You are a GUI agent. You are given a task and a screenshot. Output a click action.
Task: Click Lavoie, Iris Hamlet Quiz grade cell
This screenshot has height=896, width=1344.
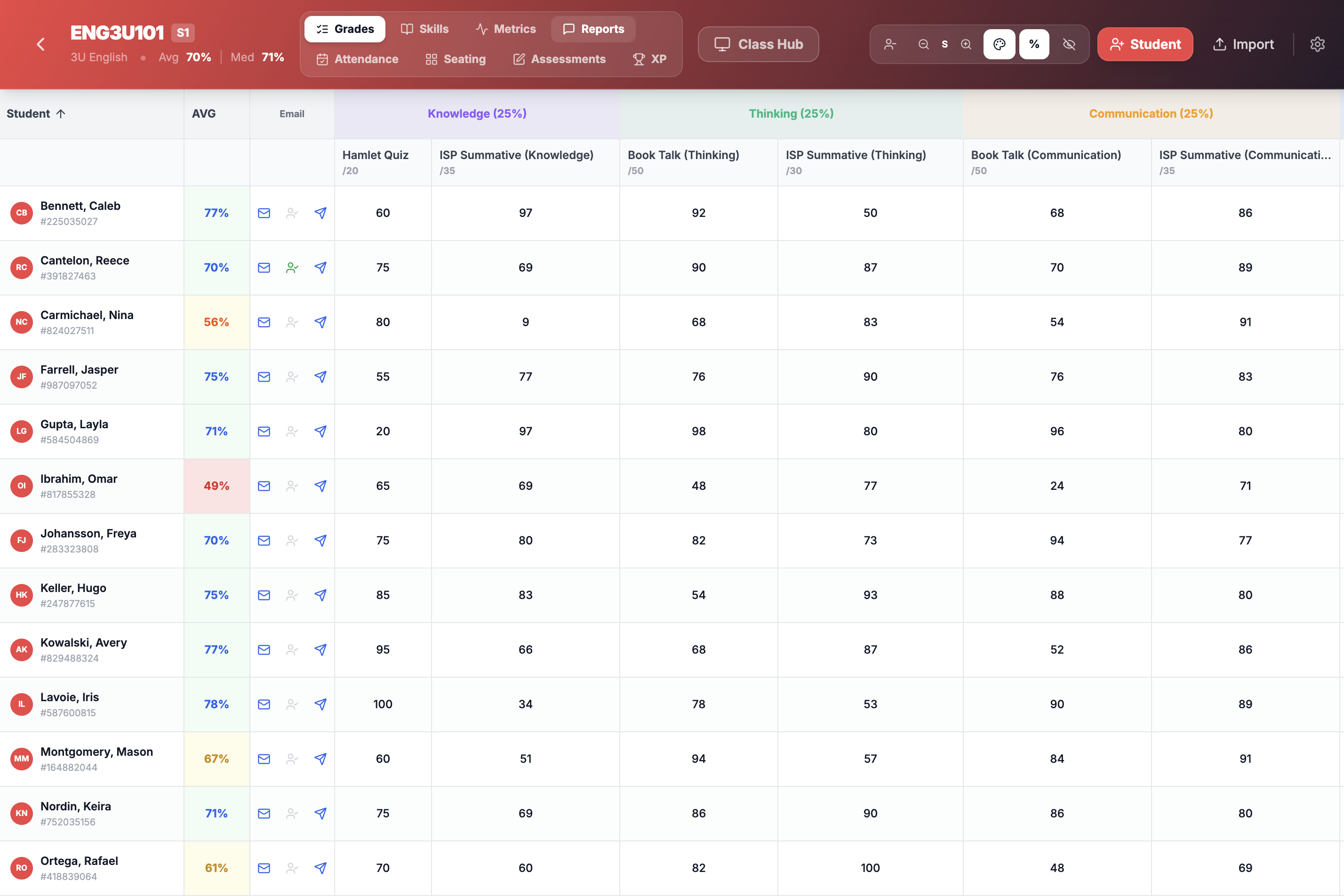point(382,704)
